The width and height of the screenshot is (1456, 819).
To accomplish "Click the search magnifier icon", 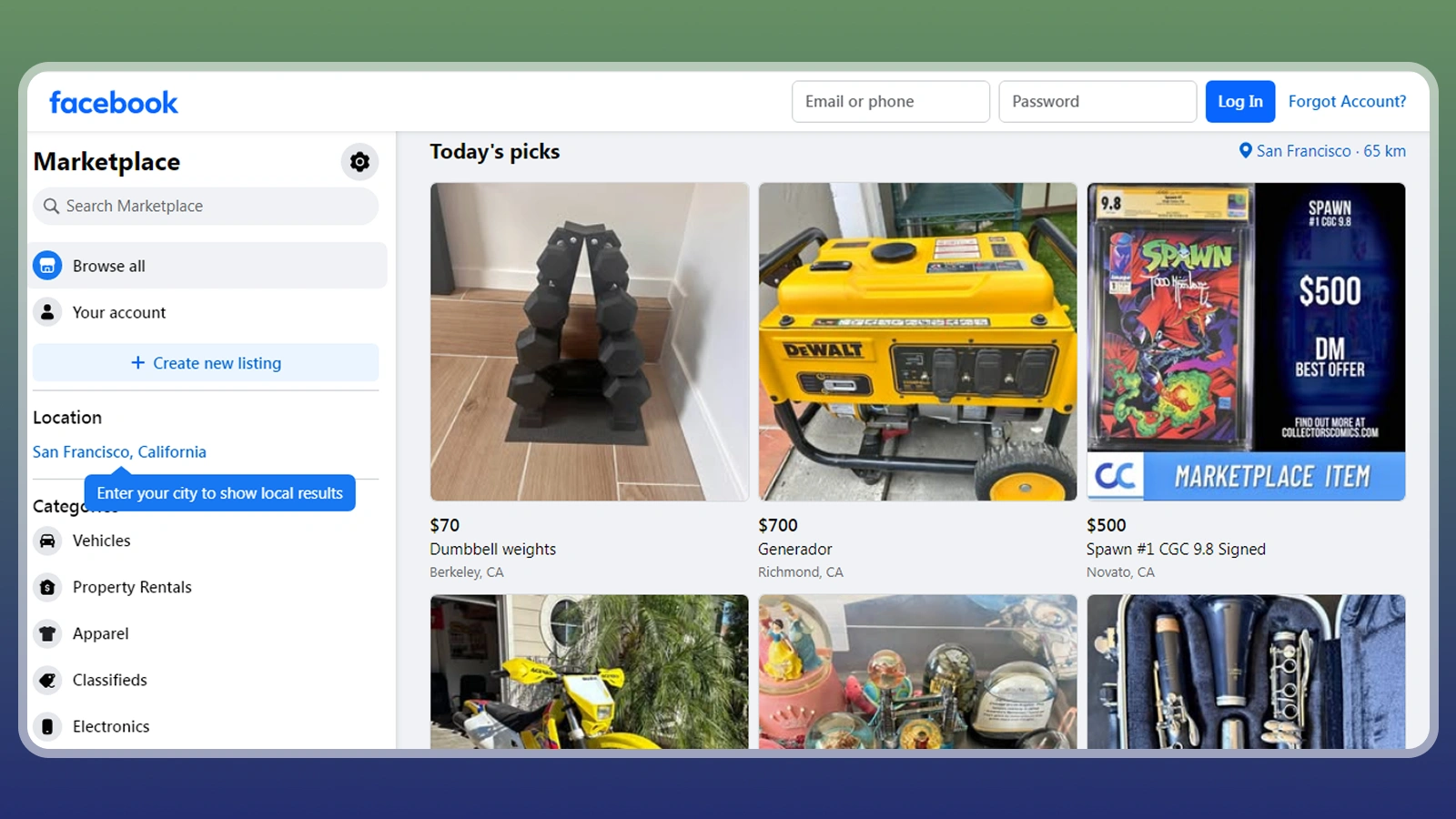I will 52,207.
